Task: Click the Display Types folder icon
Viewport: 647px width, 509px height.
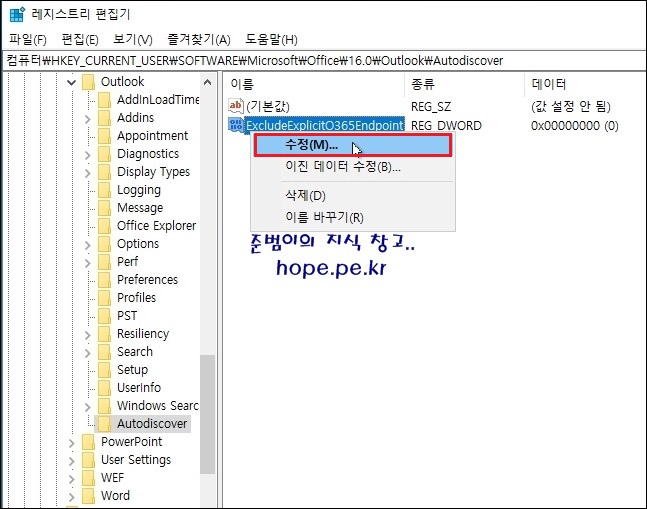Action: click(104, 172)
